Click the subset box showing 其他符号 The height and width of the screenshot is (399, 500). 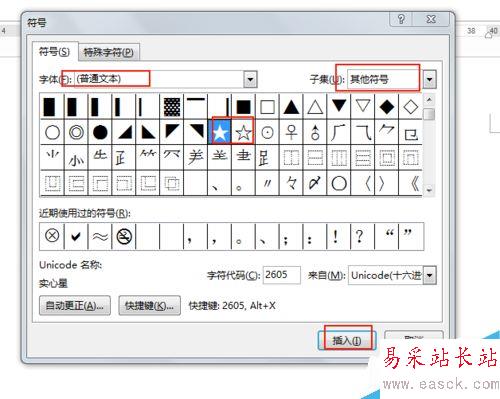(x=385, y=79)
